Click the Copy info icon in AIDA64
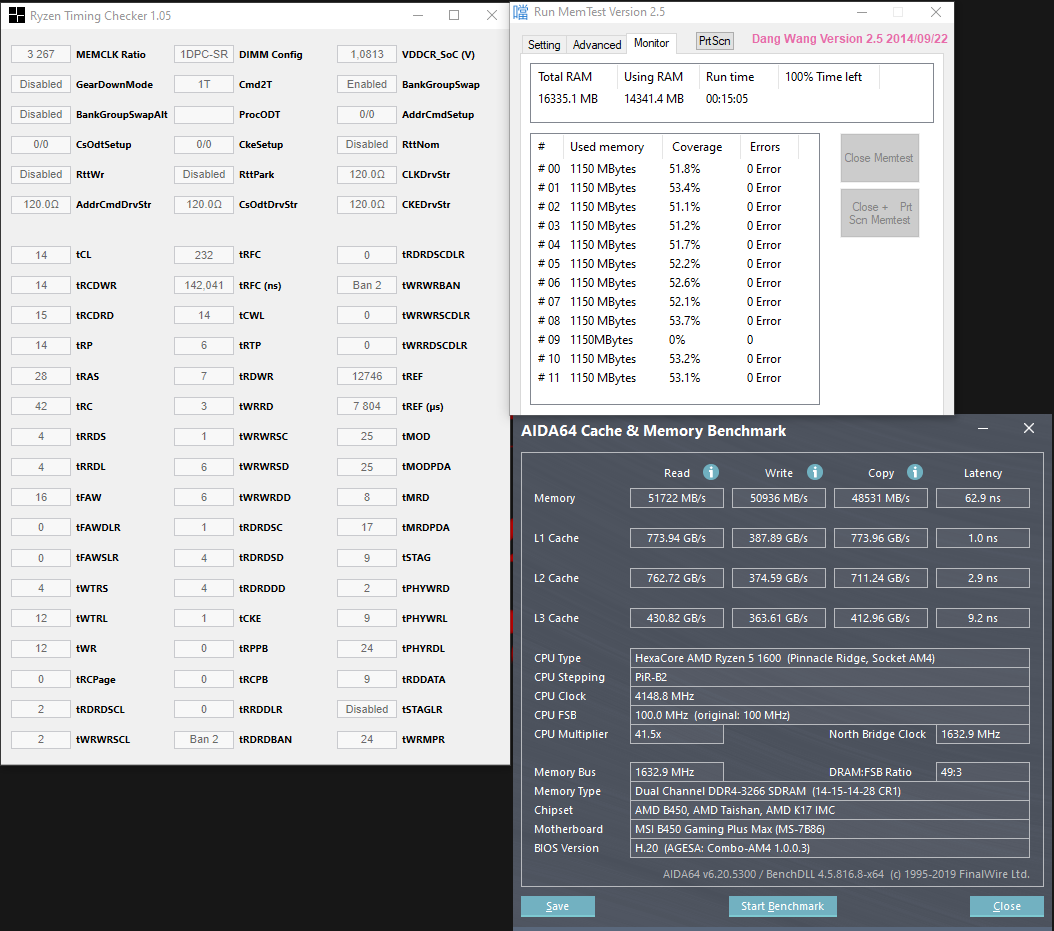The height and width of the screenshot is (931, 1054). pyautogui.click(x=914, y=473)
